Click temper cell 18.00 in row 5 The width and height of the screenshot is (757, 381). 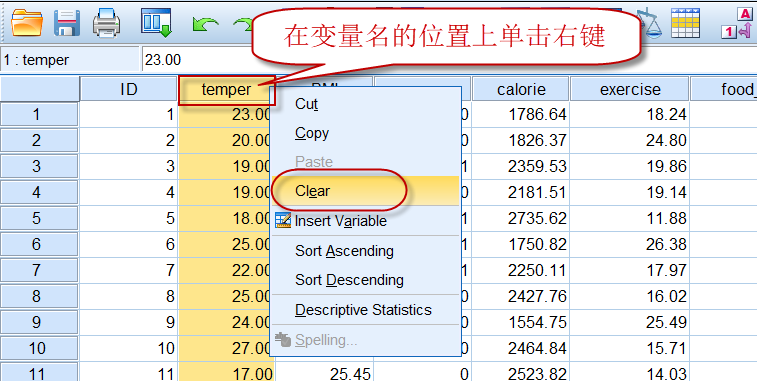(224, 218)
